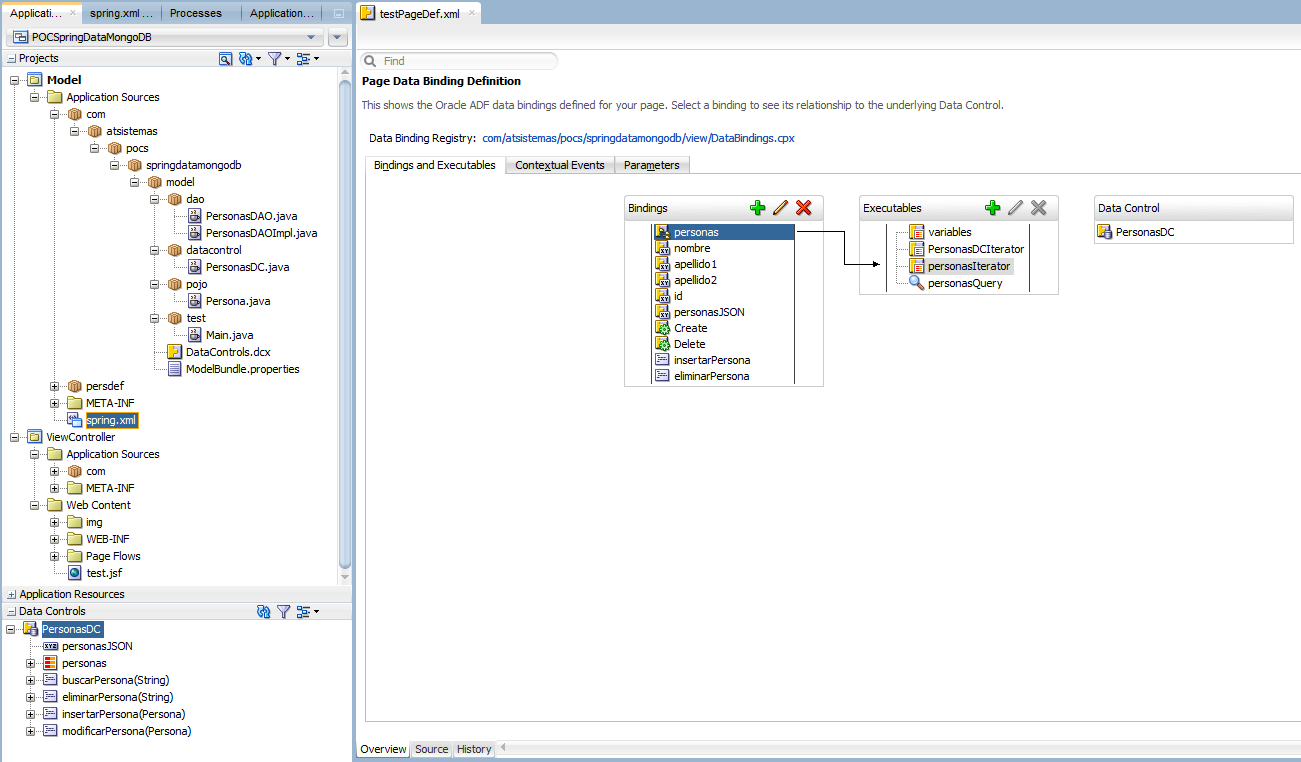1301x762 pixels.
Task: Click the Executables pencil edit icon
Action: (x=1015, y=208)
